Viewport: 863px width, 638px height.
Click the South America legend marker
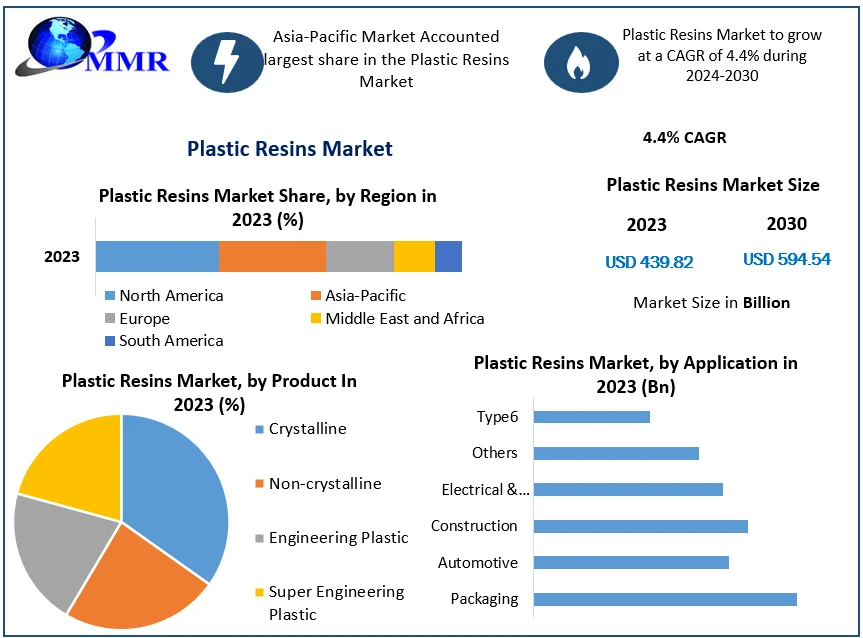[x=109, y=341]
